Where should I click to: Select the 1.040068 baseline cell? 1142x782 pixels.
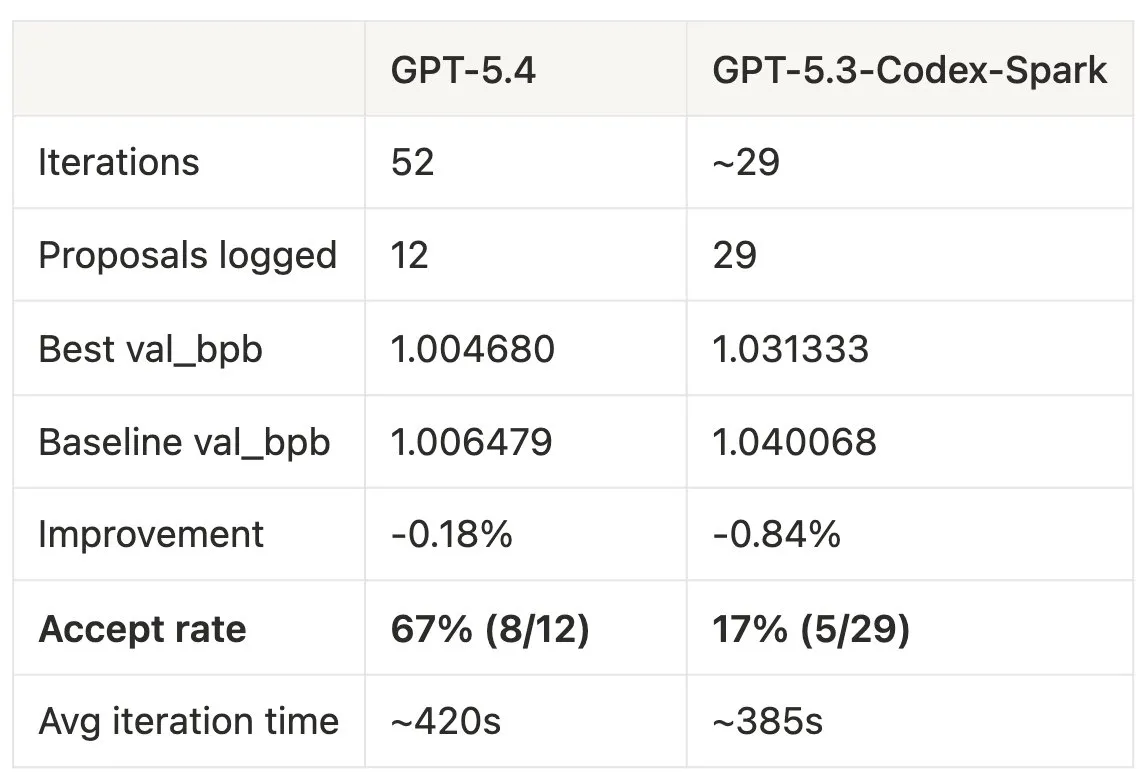click(794, 442)
